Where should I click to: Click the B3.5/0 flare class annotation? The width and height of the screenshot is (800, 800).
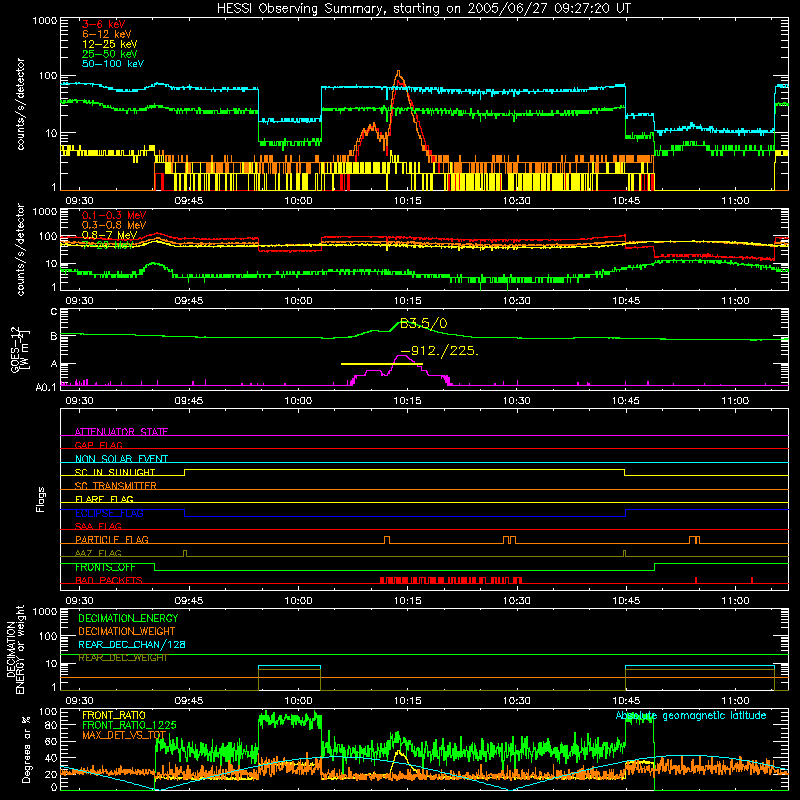click(423, 323)
